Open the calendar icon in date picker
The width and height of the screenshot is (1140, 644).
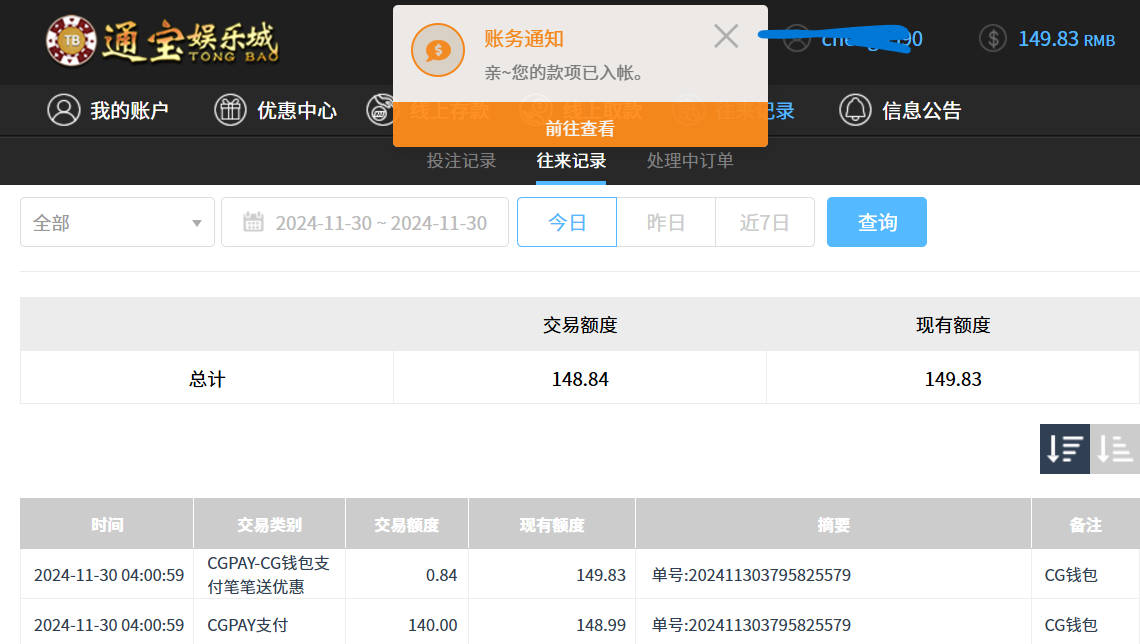click(x=253, y=221)
